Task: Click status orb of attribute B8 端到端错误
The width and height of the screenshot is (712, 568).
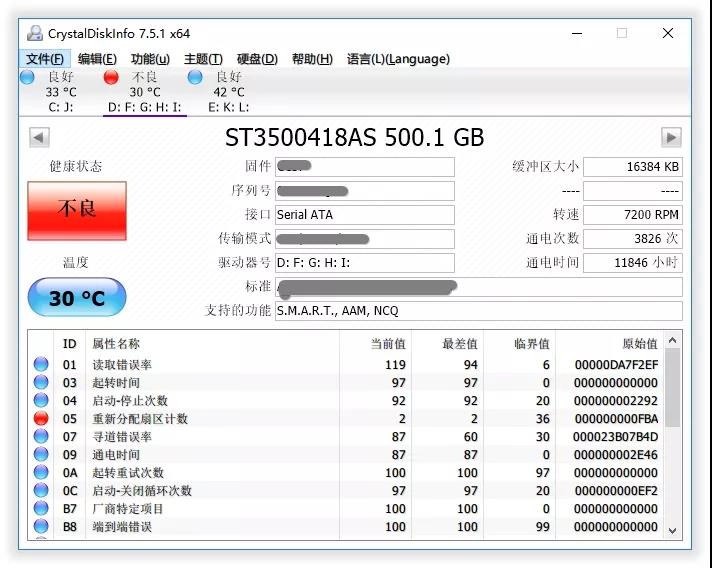Action: click(x=41, y=526)
